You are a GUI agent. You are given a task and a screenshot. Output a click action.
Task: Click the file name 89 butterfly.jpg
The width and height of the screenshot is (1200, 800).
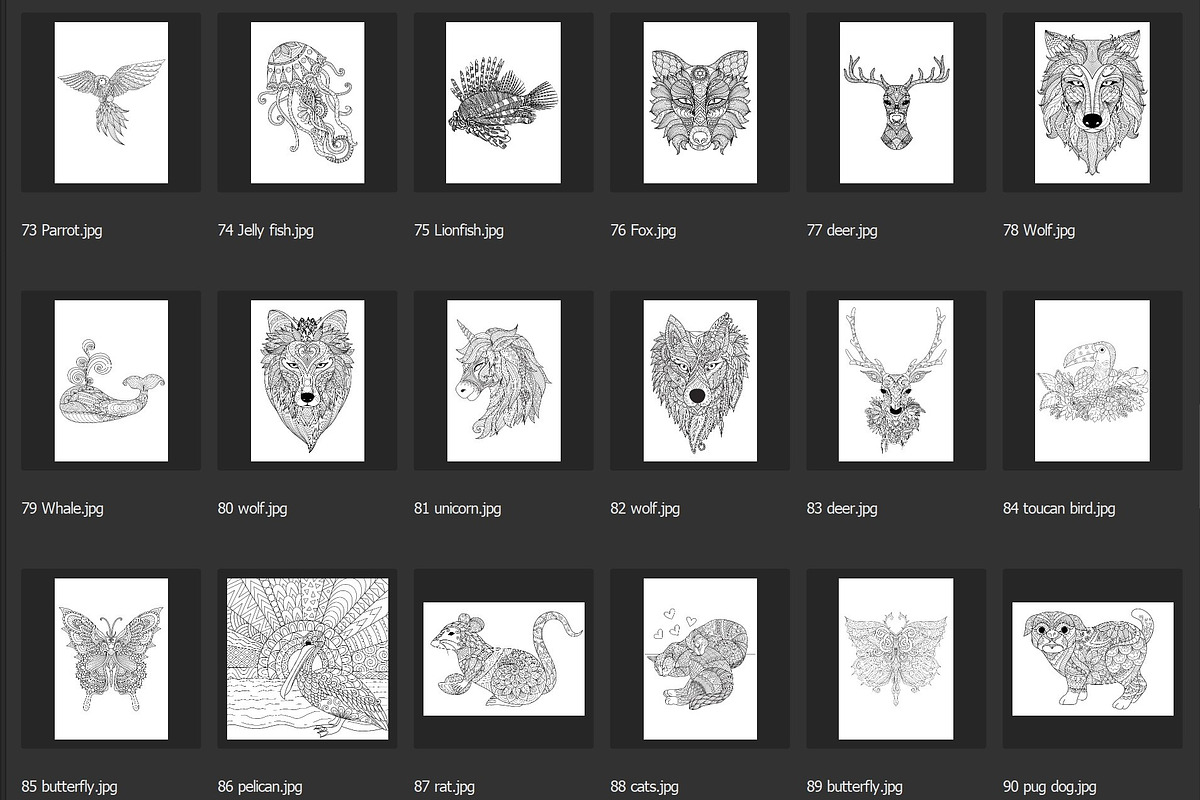click(855, 787)
